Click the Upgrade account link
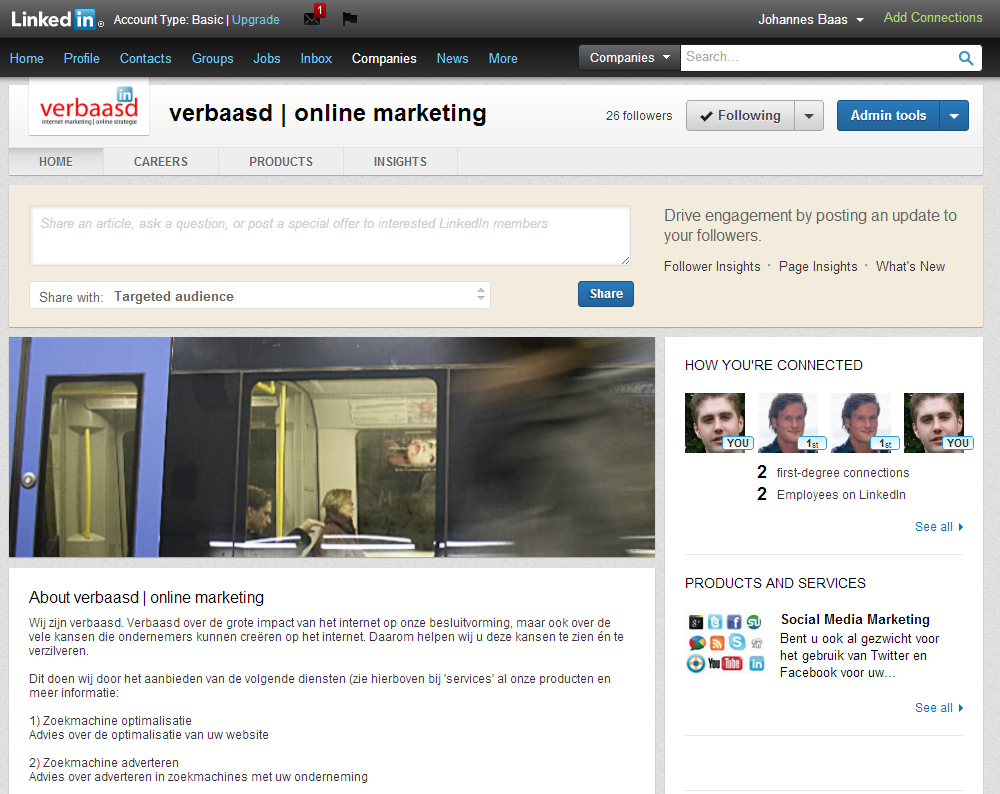Screen dimensions: 1000x794 click(256, 20)
